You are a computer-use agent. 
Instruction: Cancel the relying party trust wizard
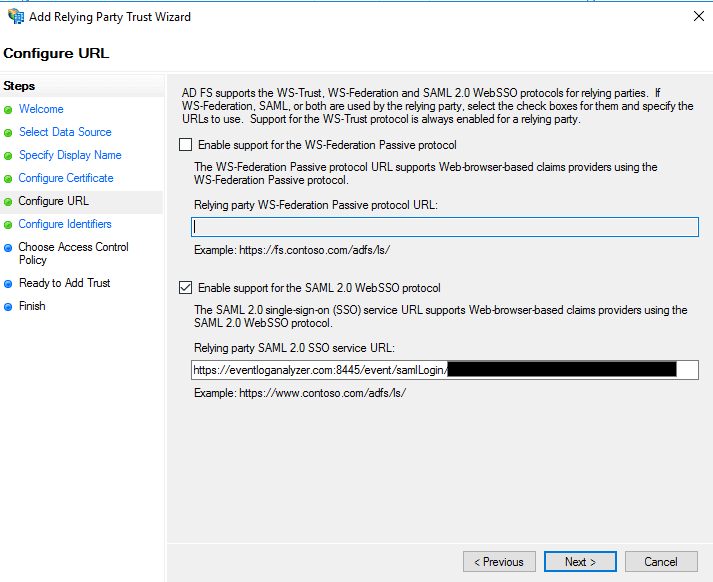(x=661, y=562)
